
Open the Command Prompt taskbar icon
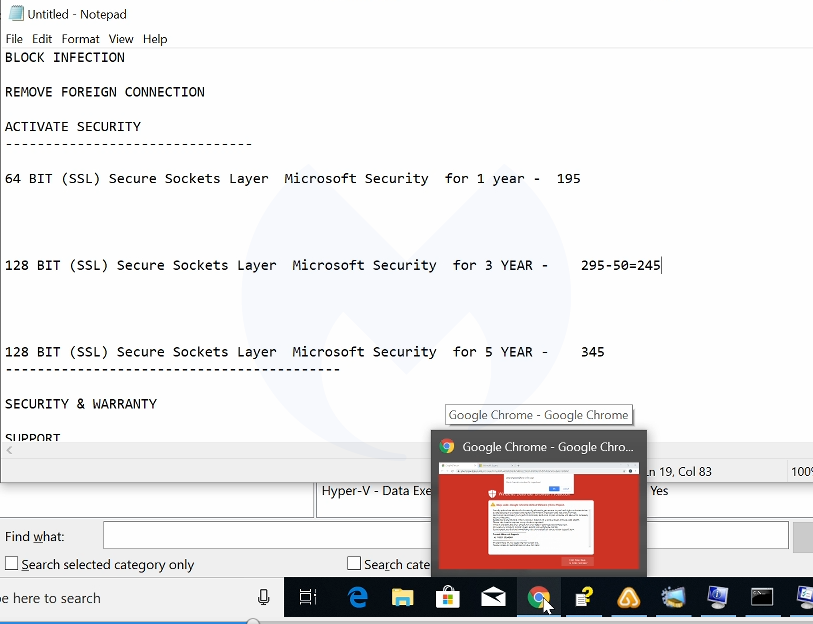point(762,598)
